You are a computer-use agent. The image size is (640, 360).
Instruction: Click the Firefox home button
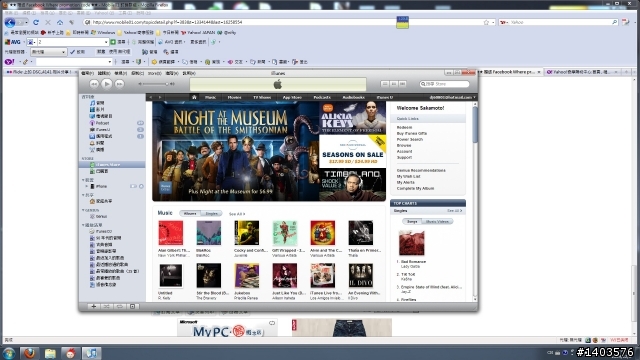tap(60, 22)
